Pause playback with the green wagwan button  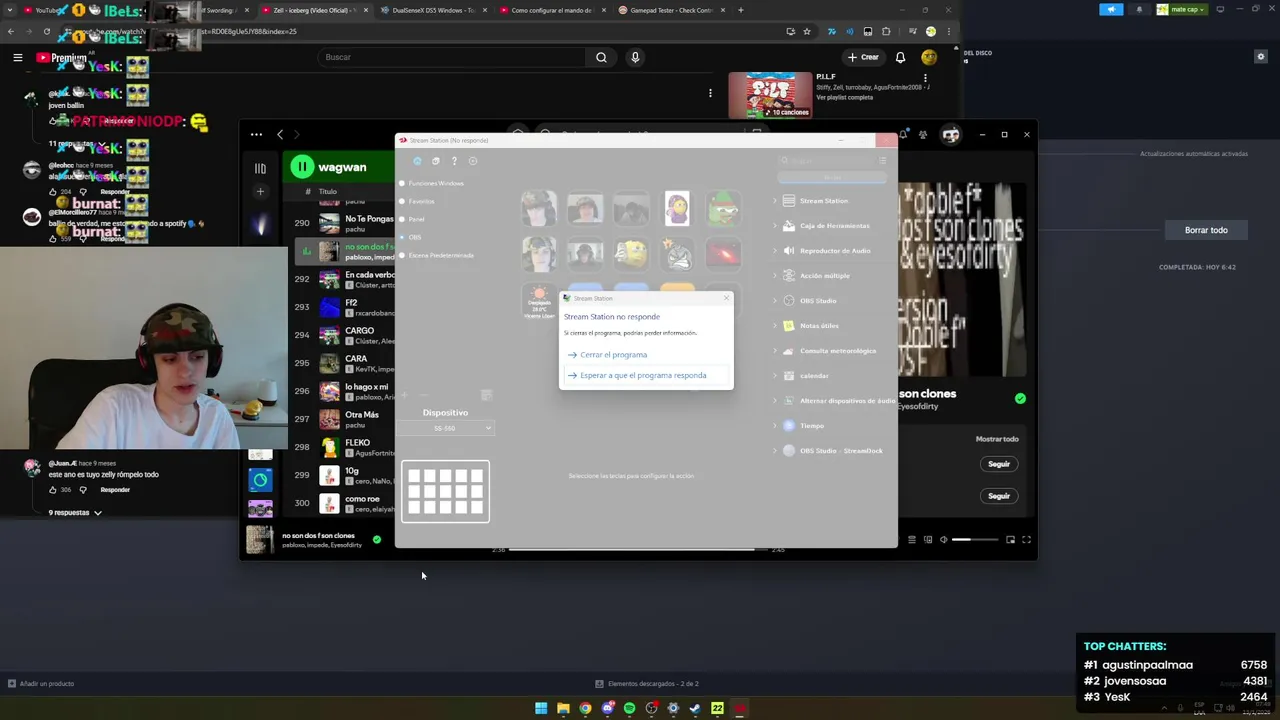pyautogui.click(x=302, y=167)
